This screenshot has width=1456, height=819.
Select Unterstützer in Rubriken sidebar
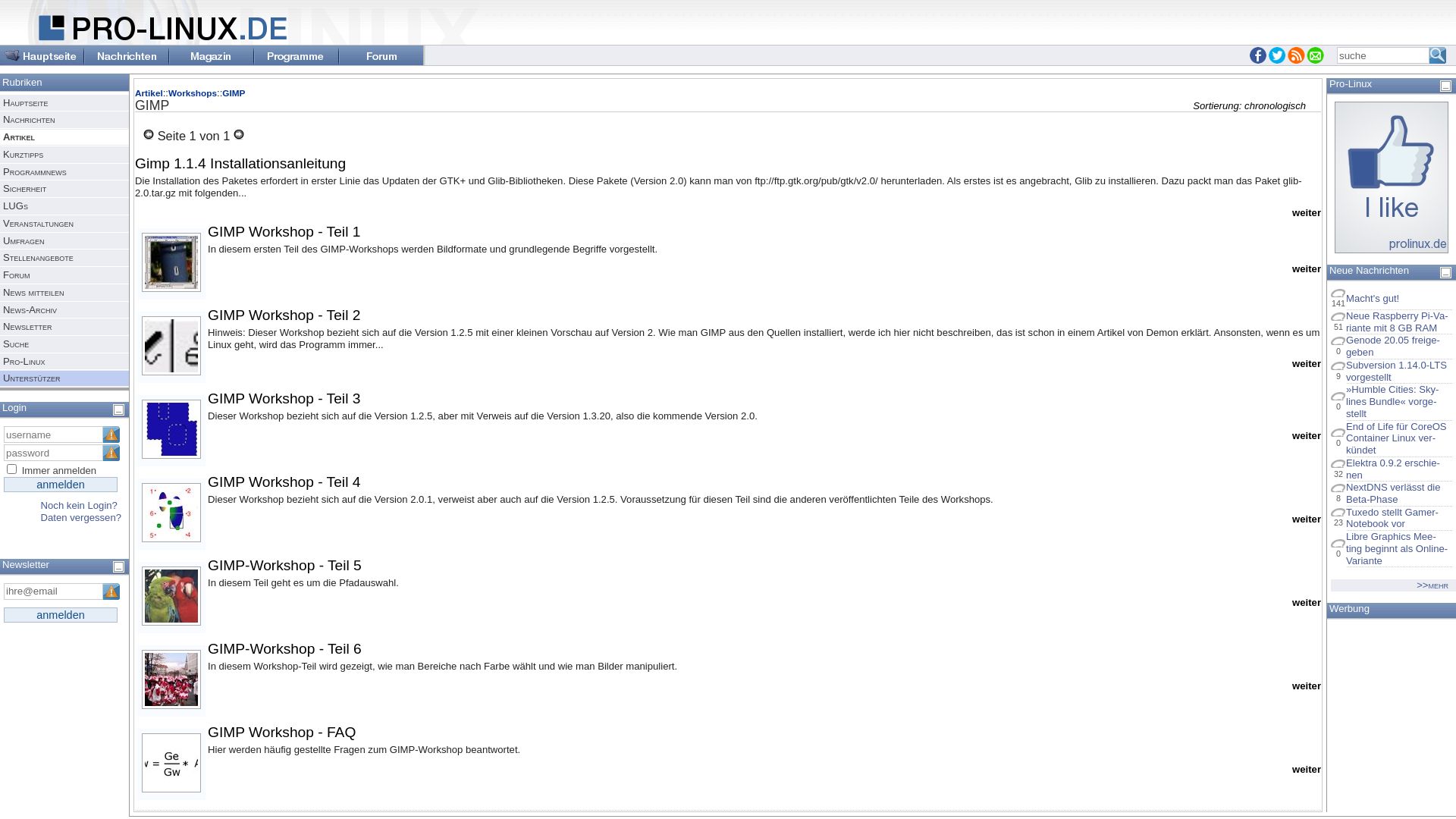coord(64,378)
